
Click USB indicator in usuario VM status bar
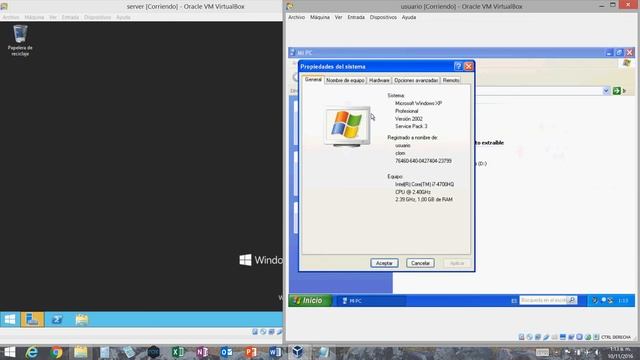546,337
